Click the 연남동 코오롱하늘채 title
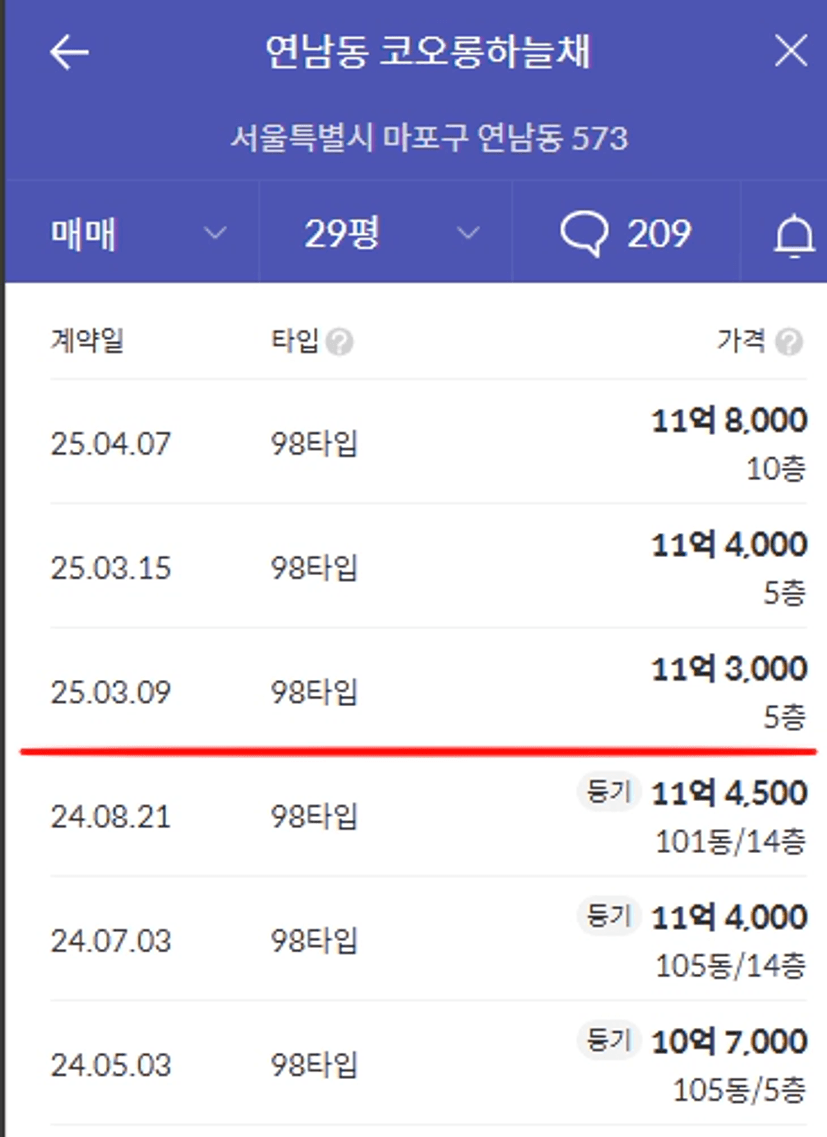Screen dimensions: 827x1137 [427, 52]
